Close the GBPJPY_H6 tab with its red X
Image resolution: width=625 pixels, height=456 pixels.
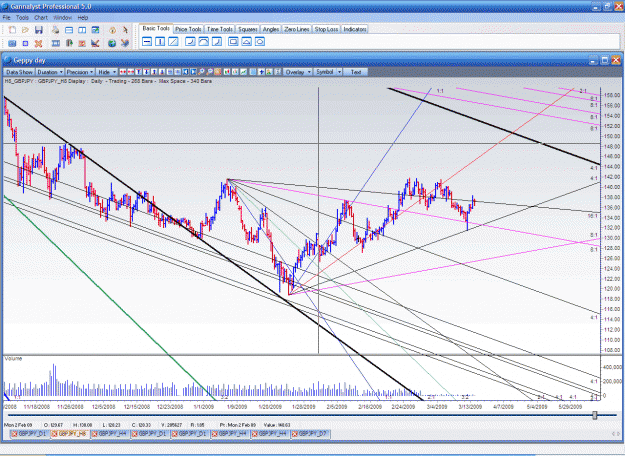(55, 434)
